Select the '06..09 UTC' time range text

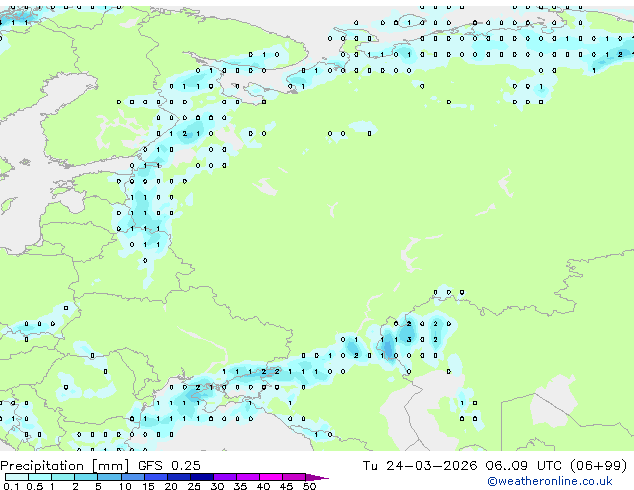[x=524, y=466]
